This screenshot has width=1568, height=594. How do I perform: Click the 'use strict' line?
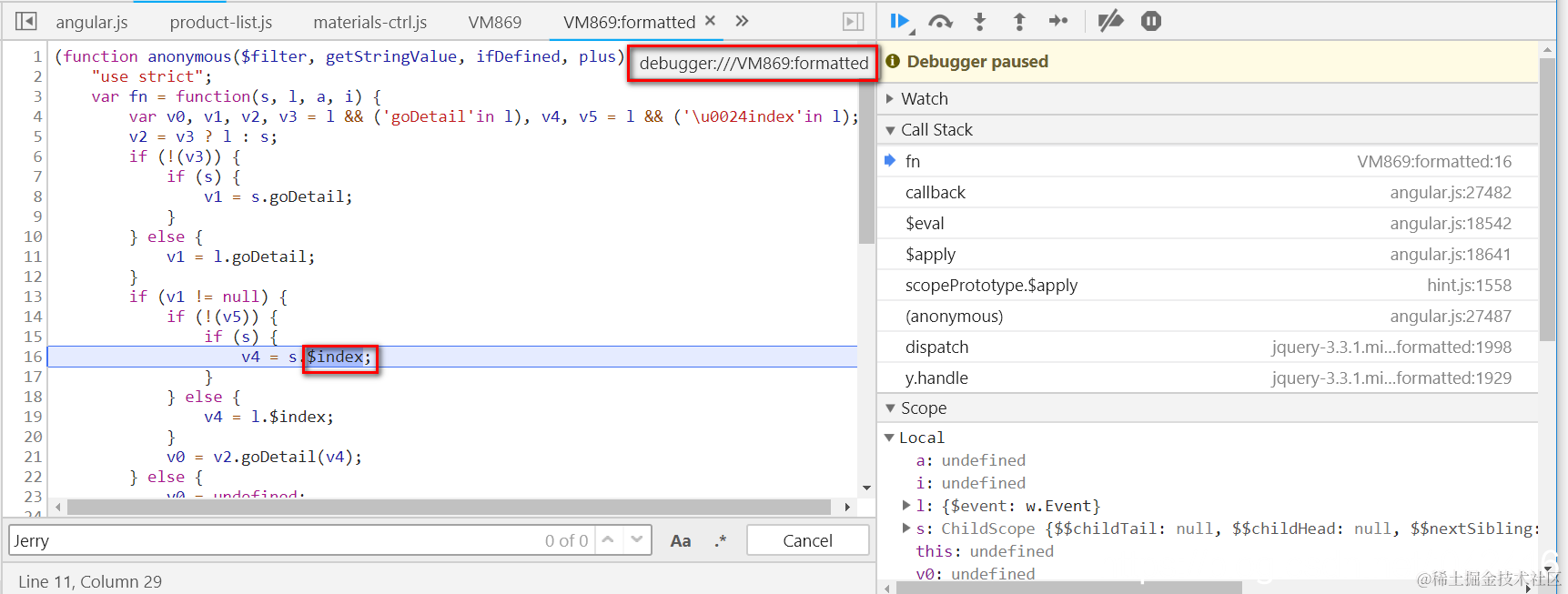point(151,76)
